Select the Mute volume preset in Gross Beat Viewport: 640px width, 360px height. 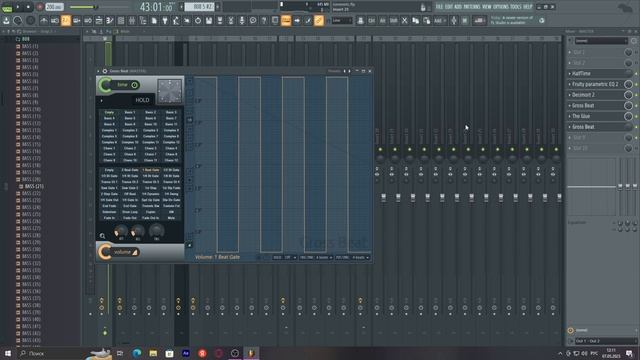[171, 218]
